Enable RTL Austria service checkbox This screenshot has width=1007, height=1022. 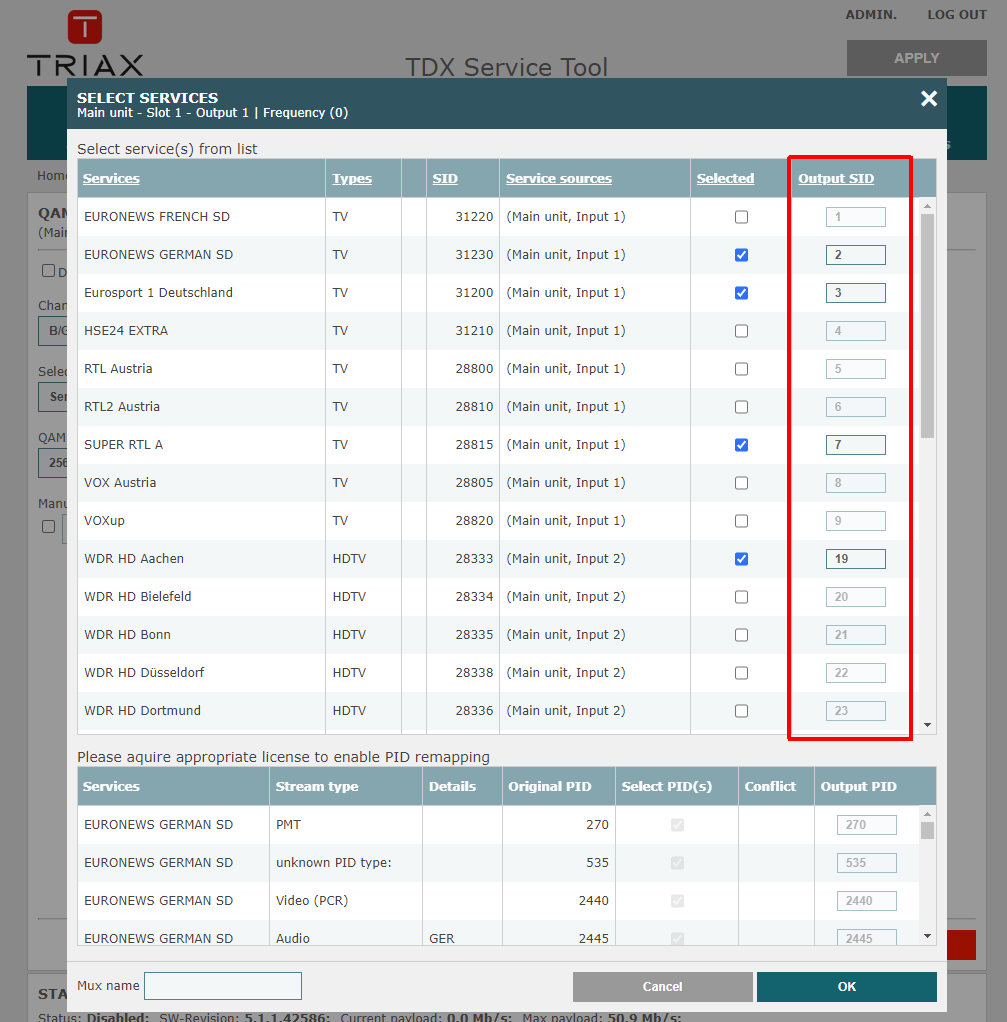pos(741,369)
